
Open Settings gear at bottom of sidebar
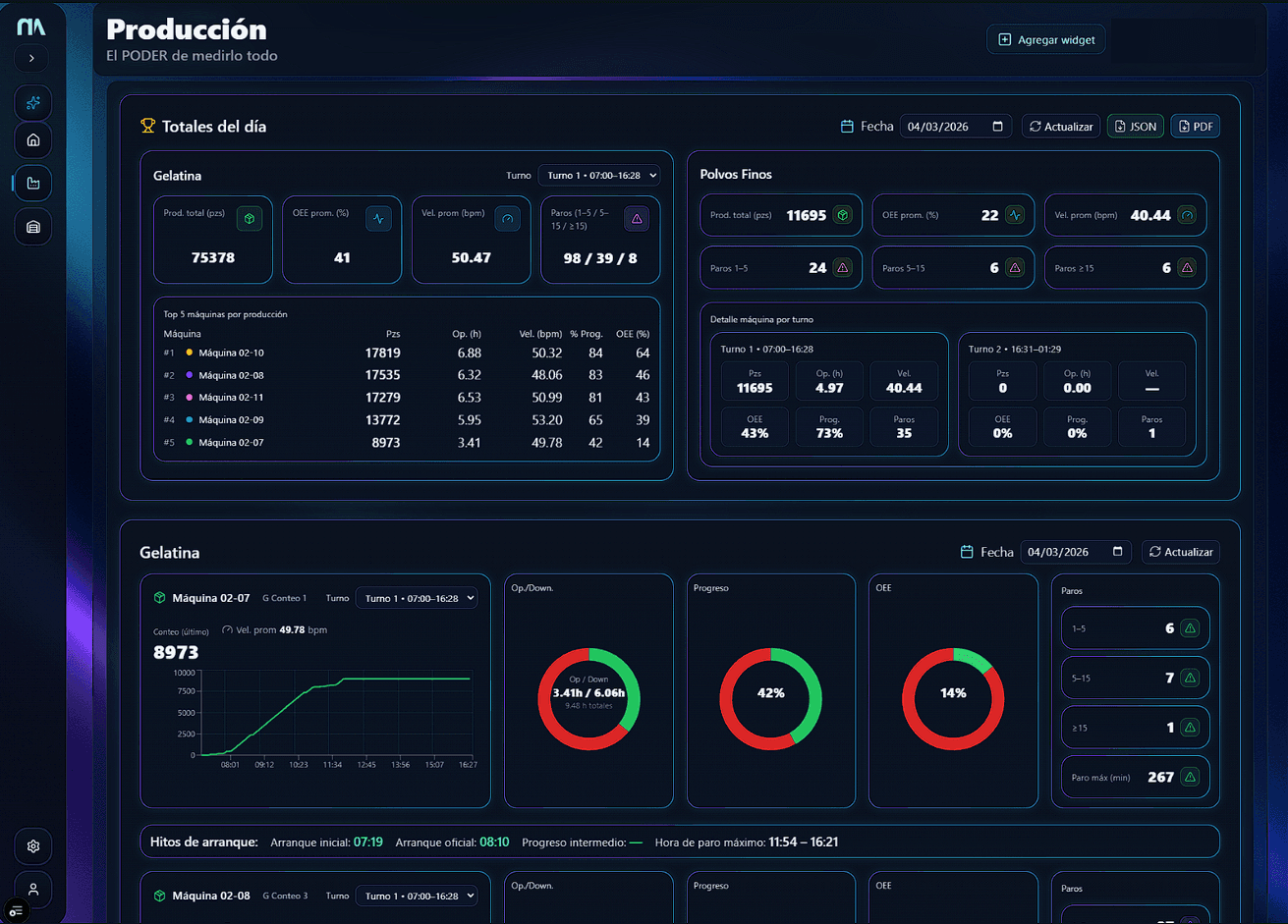pyautogui.click(x=32, y=846)
